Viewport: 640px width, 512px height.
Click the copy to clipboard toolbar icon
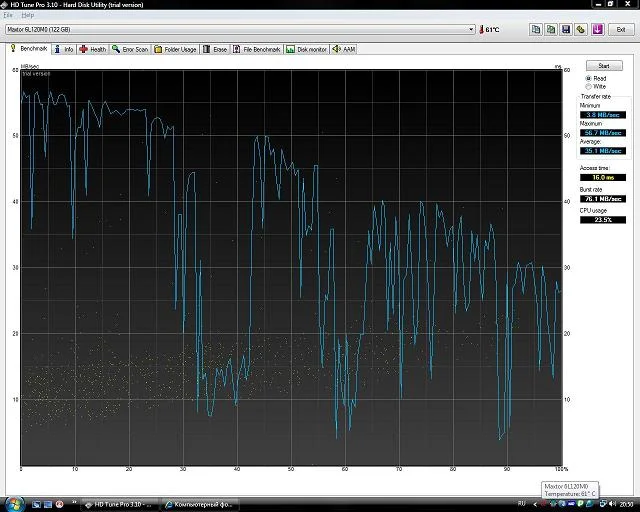pyautogui.click(x=536, y=30)
